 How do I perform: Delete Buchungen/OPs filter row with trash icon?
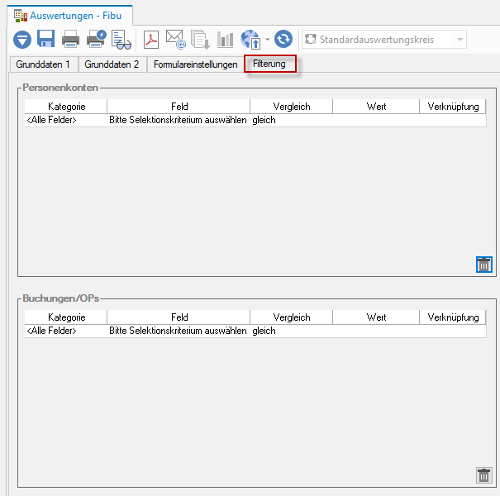tap(484, 475)
